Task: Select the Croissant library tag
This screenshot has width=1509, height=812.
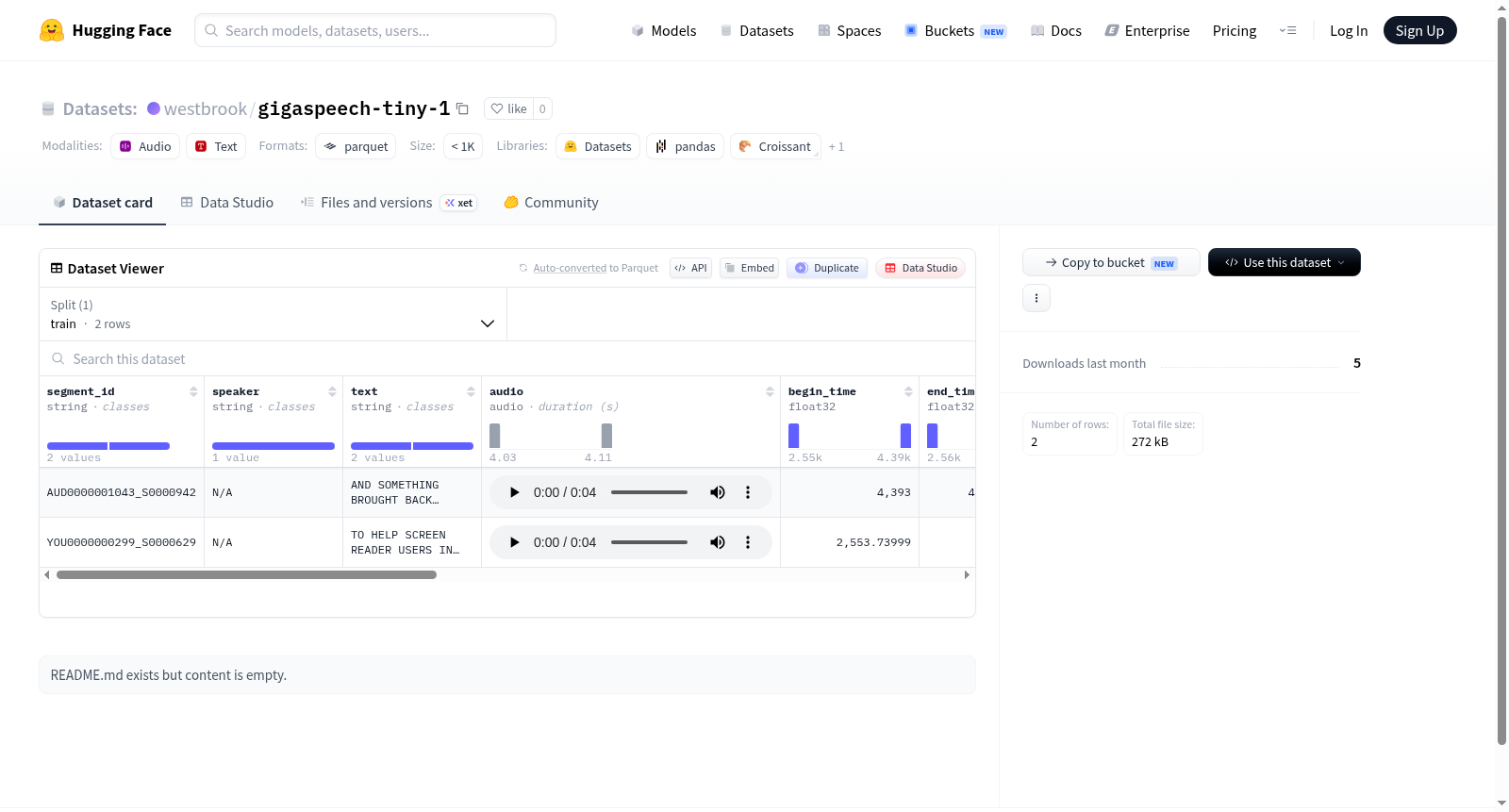Action: pos(775,146)
